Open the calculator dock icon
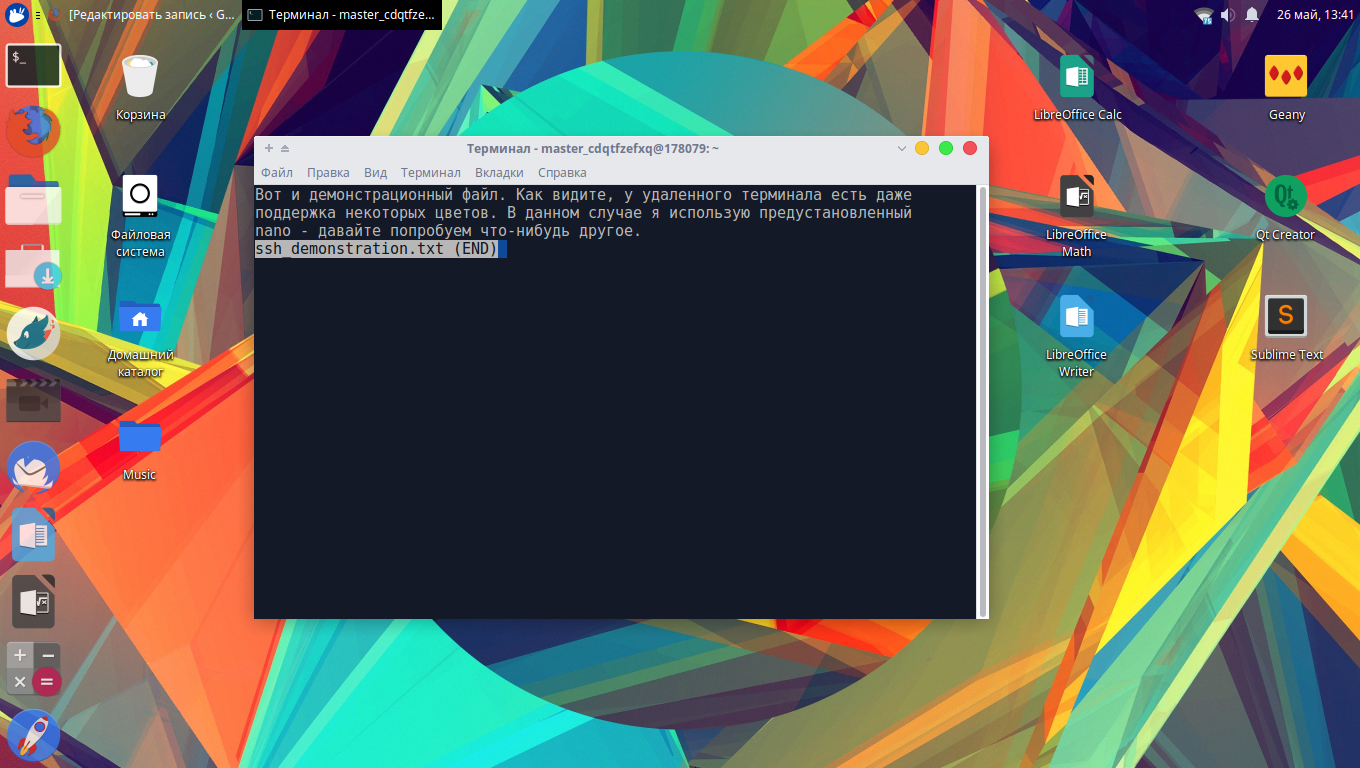 pyautogui.click(x=33, y=668)
